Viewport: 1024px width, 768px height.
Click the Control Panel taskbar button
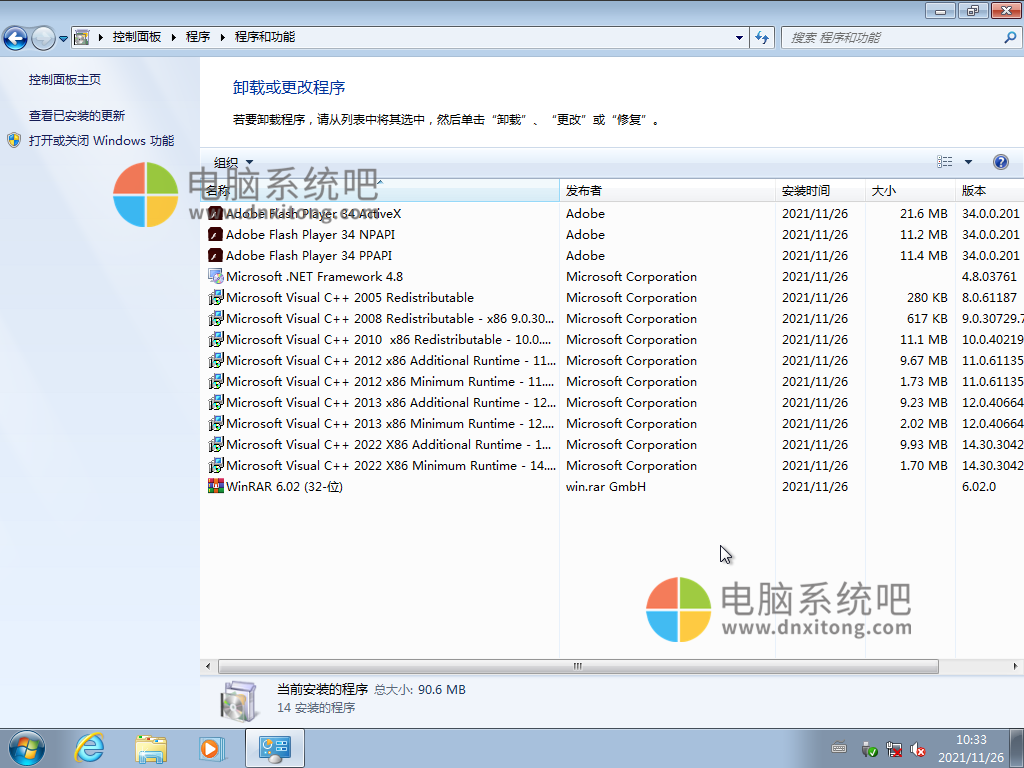[x=275, y=748]
